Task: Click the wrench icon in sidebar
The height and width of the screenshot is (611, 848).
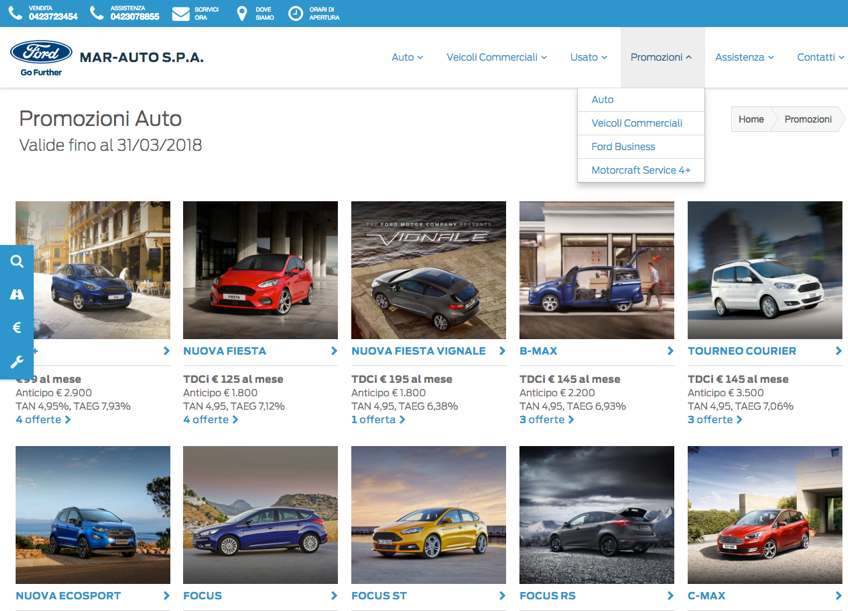Action: coord(17,362)
